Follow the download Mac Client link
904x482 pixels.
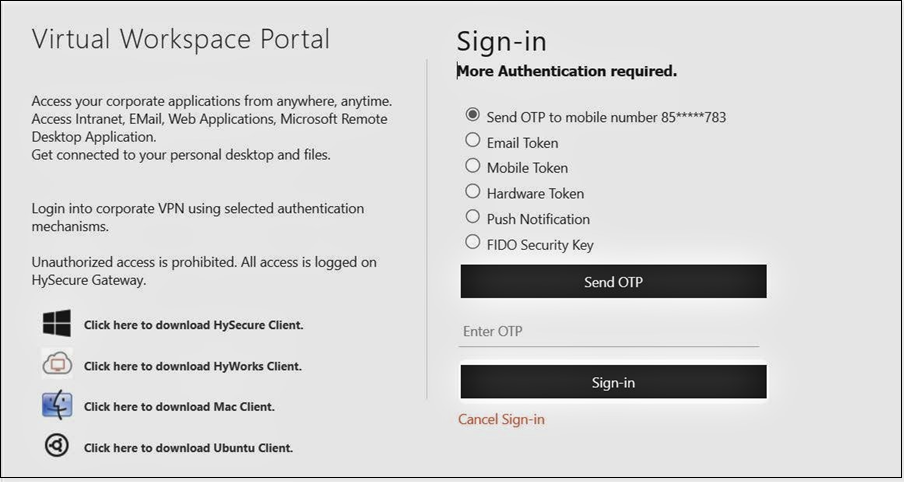[179, 407]
